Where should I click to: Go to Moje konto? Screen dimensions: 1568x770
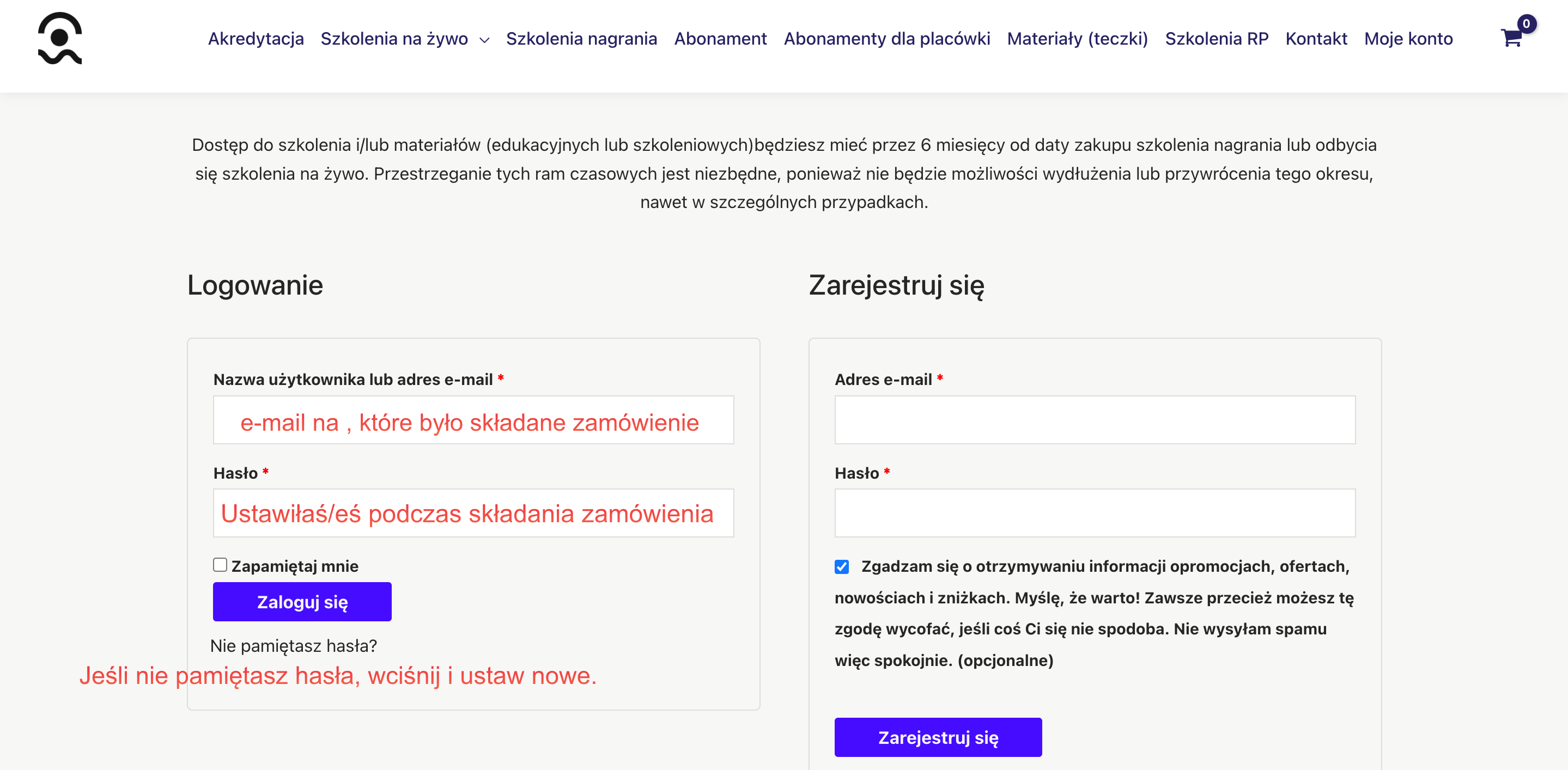1408,39
